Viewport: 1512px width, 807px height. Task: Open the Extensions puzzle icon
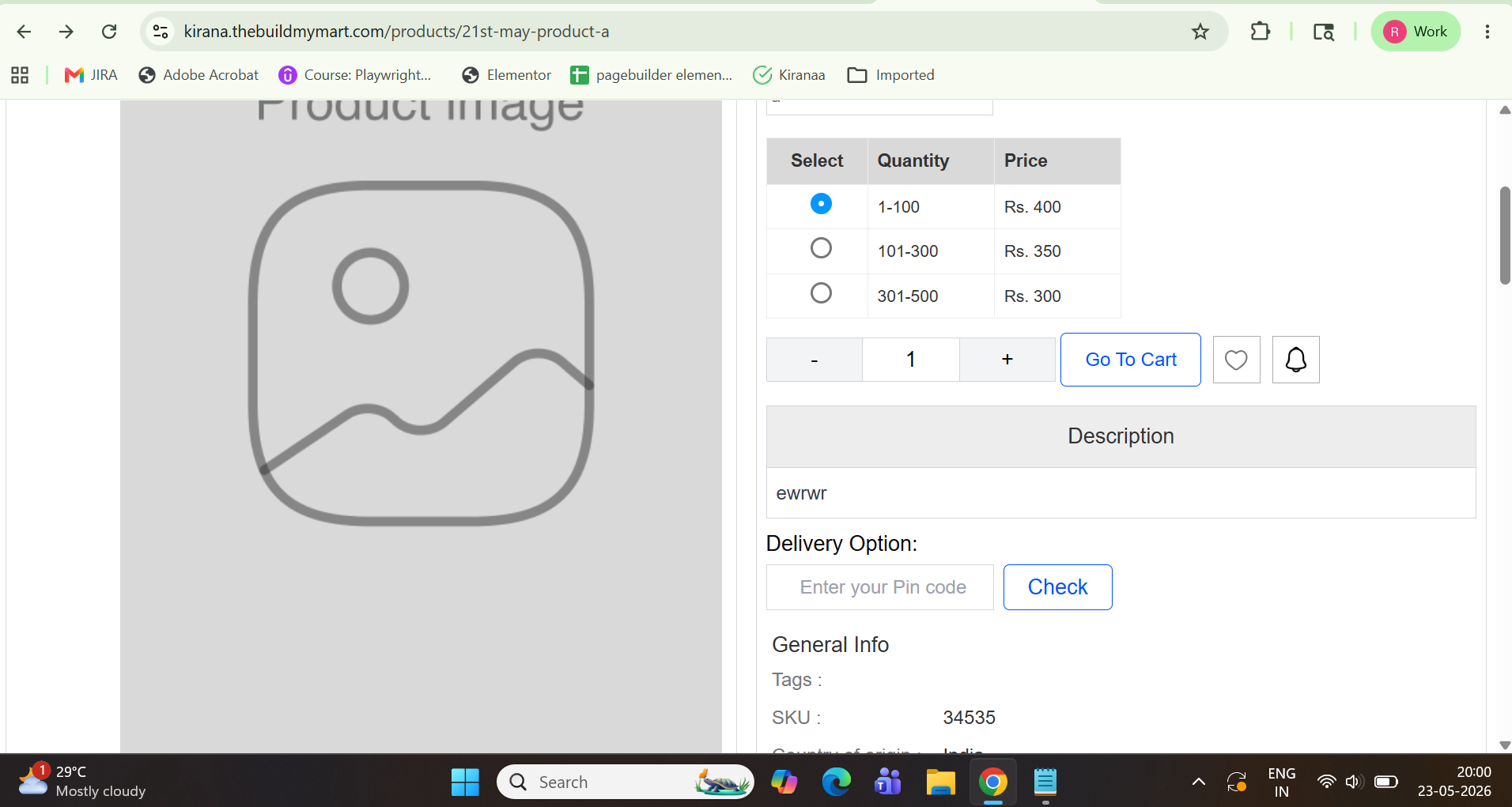tap(1261, 32)
